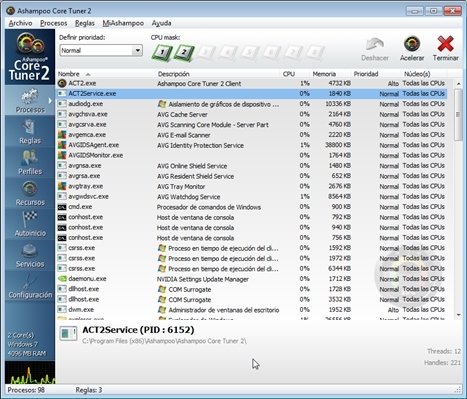Click the Ashampoo Core Tuner 2 logo
Image resolution: width=467 pixels, height=399 pixels.
(x=30, y=57)
